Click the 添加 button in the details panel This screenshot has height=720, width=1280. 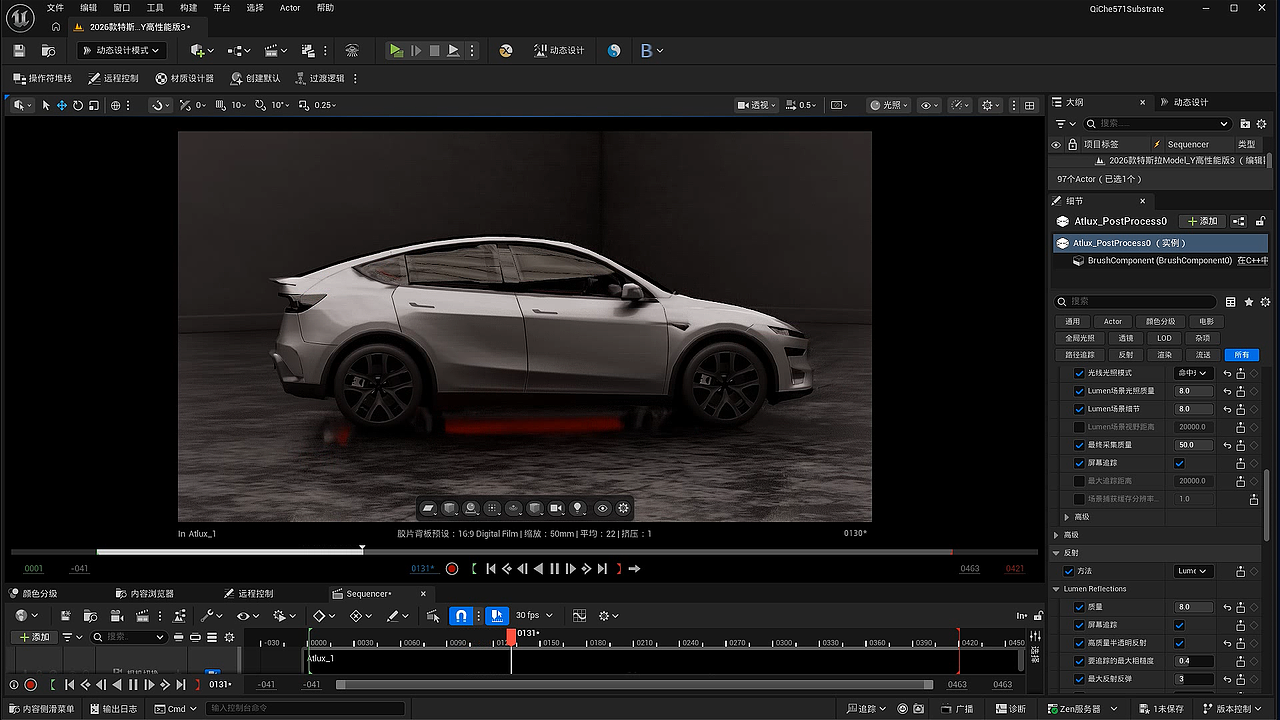(1202, 221)
